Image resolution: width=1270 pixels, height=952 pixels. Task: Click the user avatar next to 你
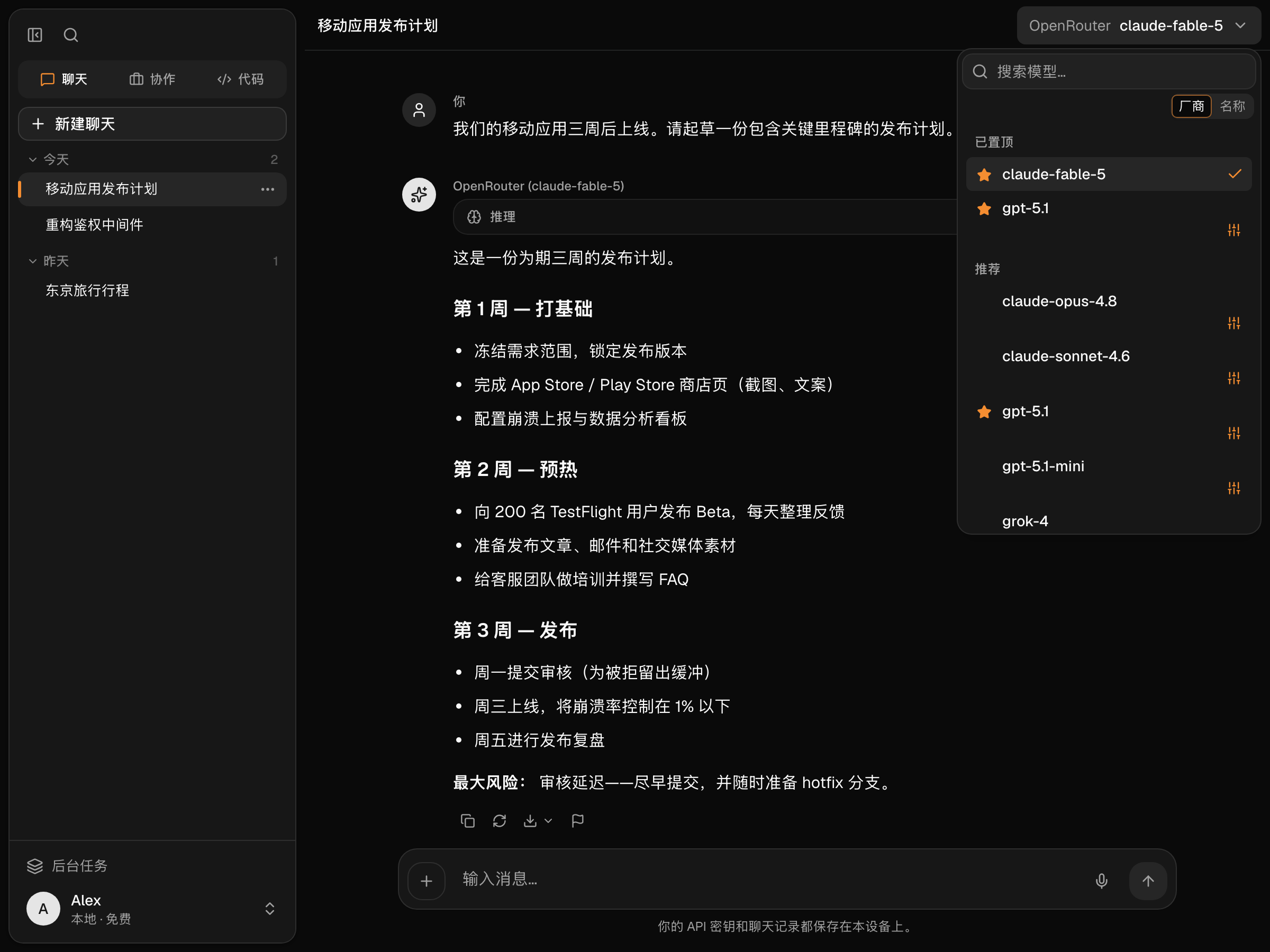[x=419, y=110]
